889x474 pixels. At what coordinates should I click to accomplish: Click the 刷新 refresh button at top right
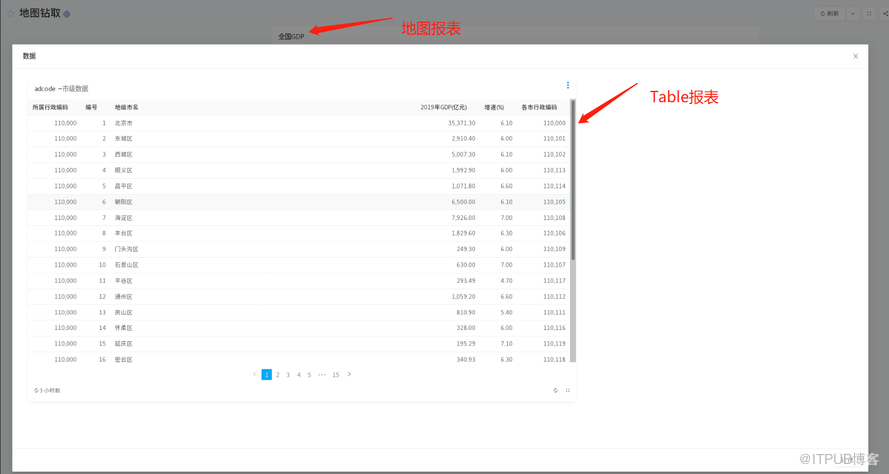[830, 14]
